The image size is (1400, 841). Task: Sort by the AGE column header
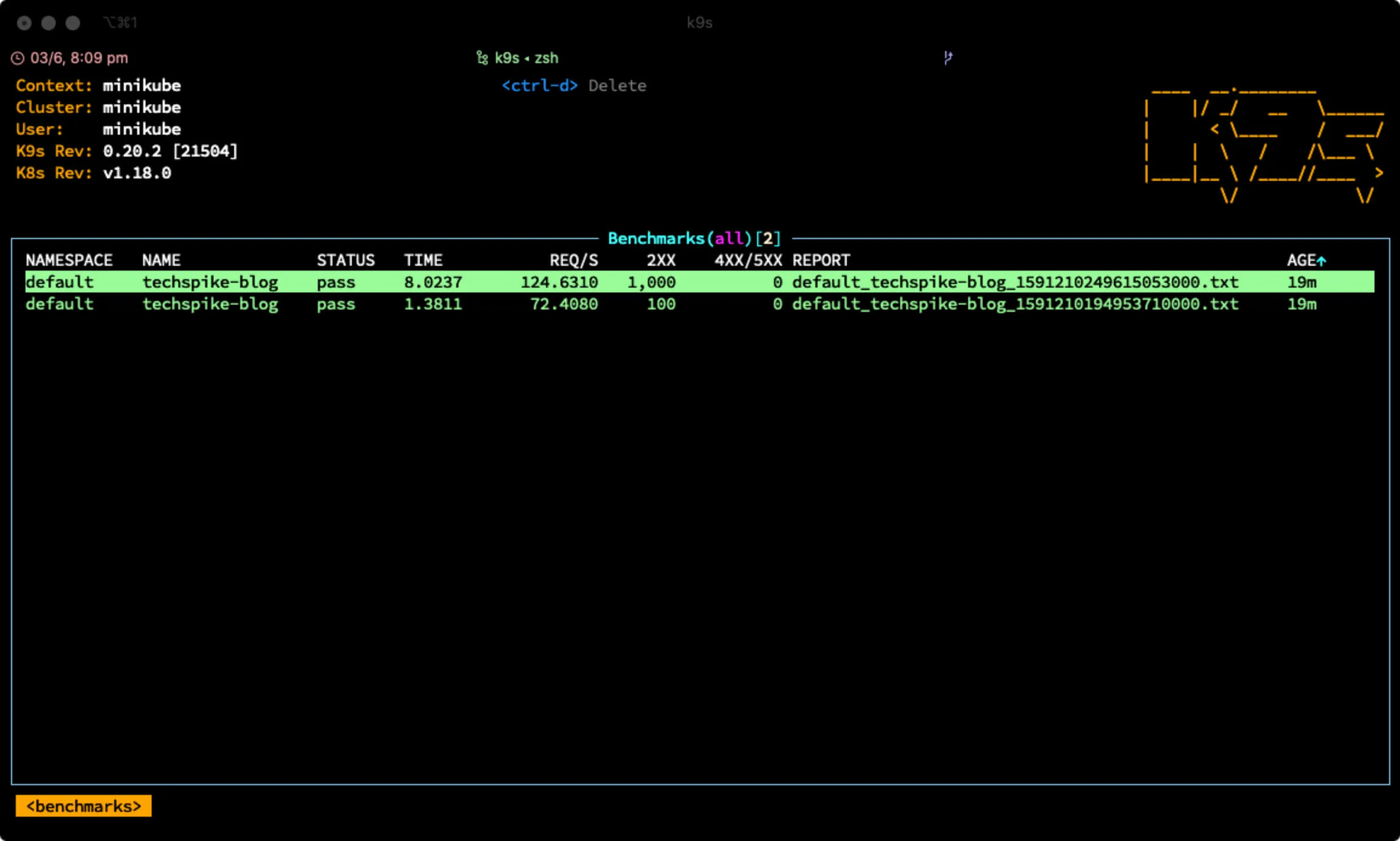pyautogui.click(x=1302, y=260)
